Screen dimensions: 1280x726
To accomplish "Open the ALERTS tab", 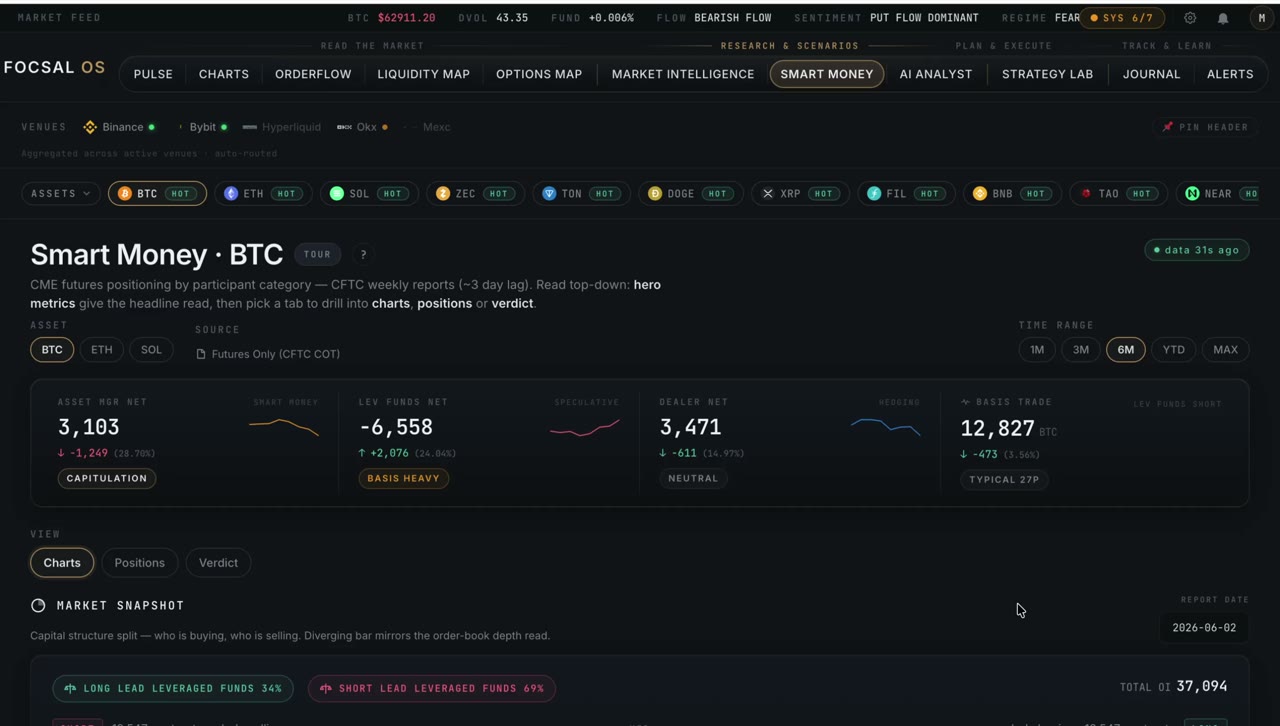I will tap(1230, 74).
